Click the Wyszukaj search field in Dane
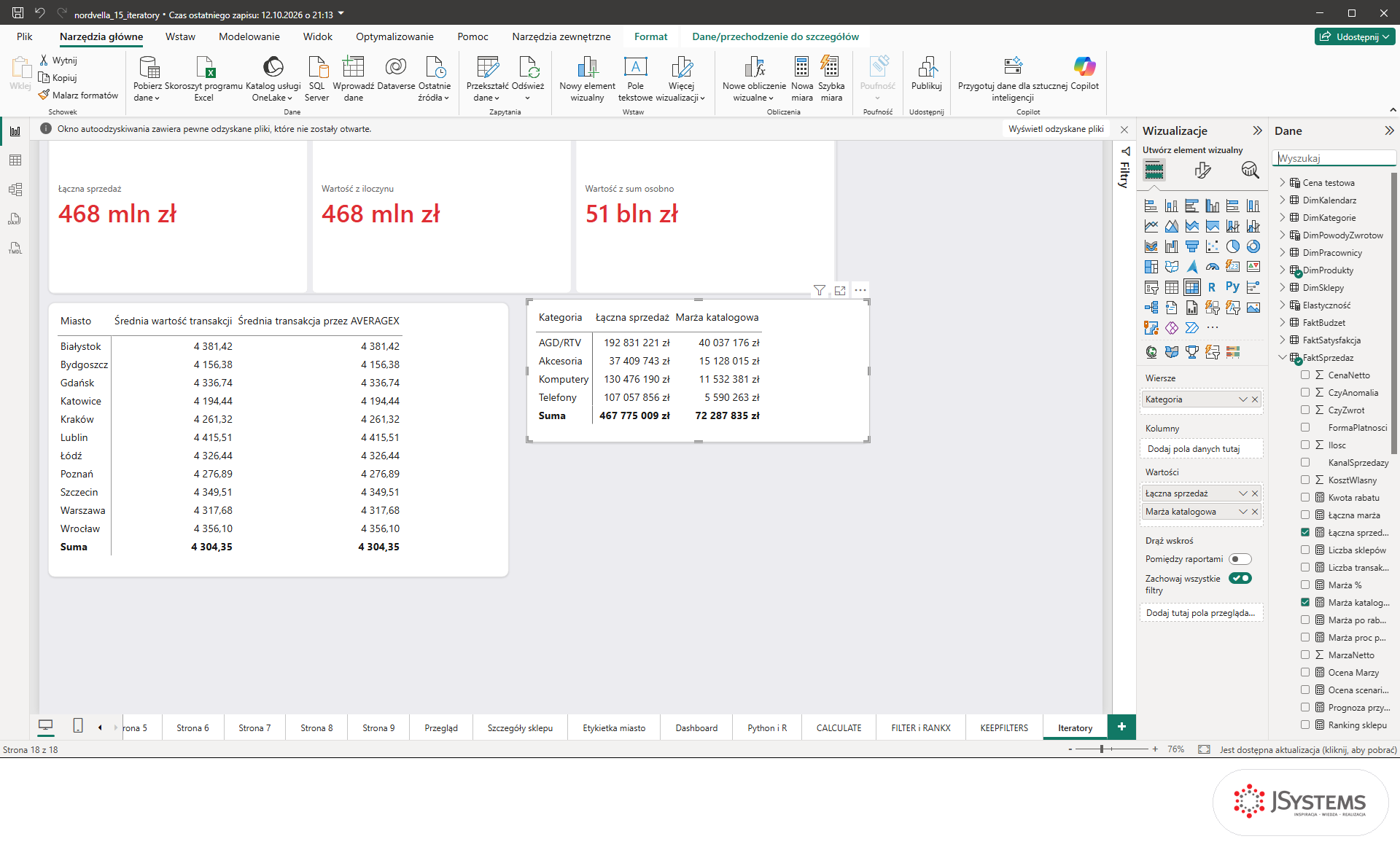Screen dimensions: 1400x847 tap(1334, 158)
